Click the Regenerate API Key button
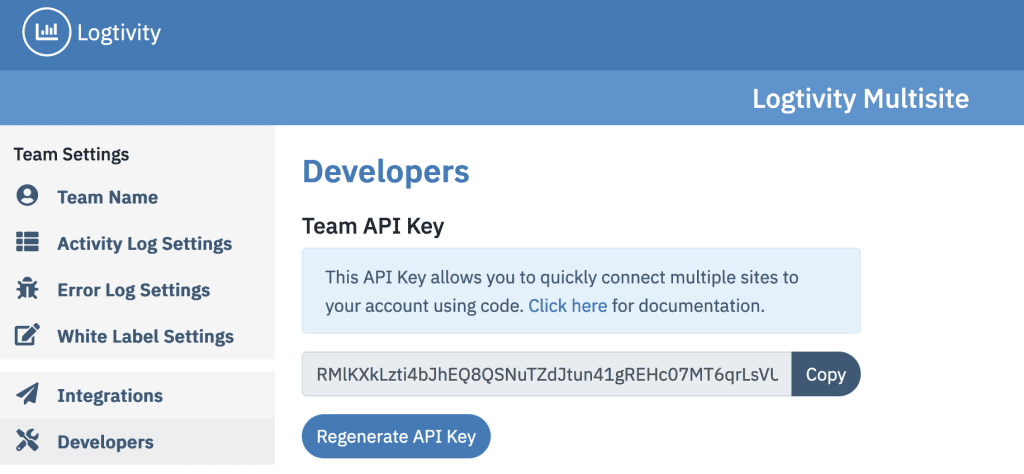 click(396, 436)
